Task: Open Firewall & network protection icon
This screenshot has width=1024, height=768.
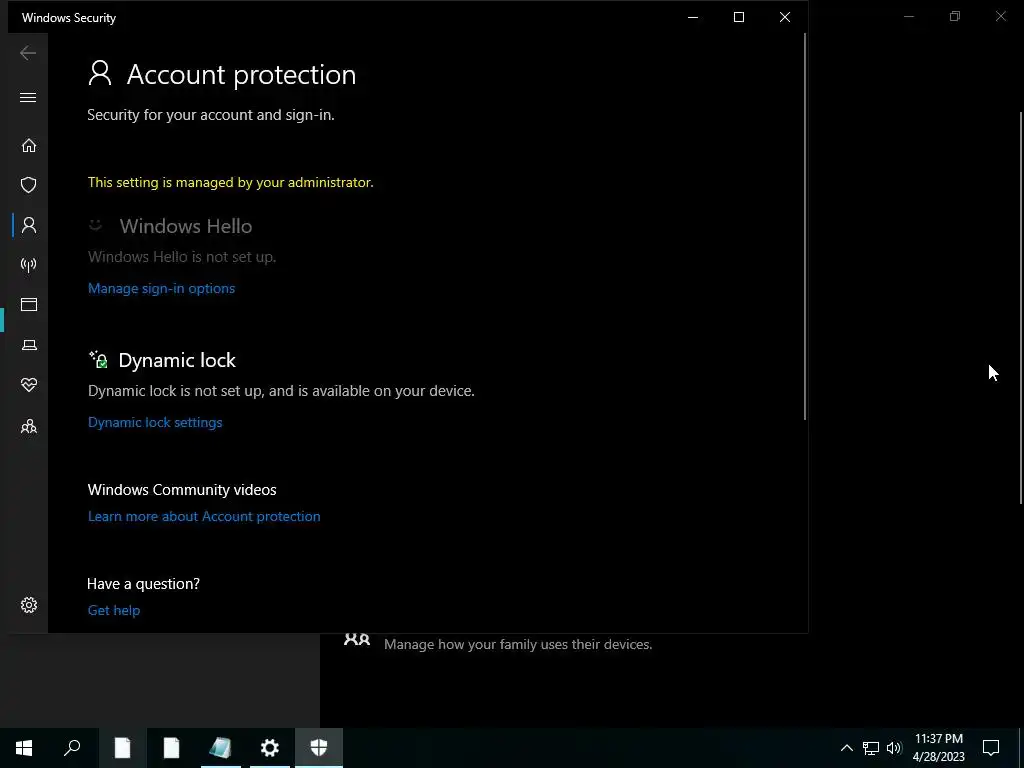Action: (29, 264)
